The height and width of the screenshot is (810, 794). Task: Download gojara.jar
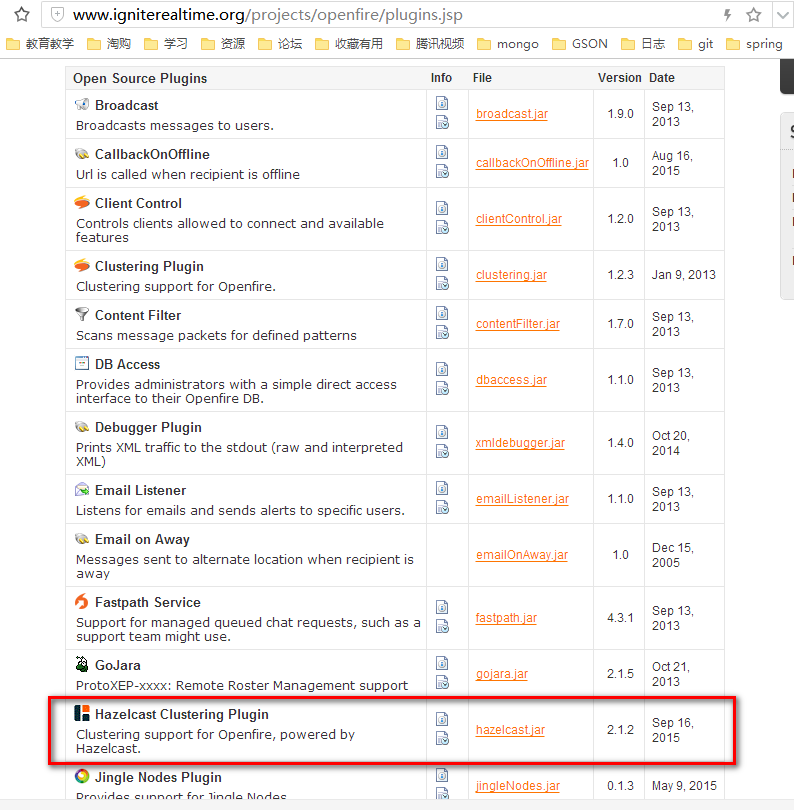coord(502,674)
